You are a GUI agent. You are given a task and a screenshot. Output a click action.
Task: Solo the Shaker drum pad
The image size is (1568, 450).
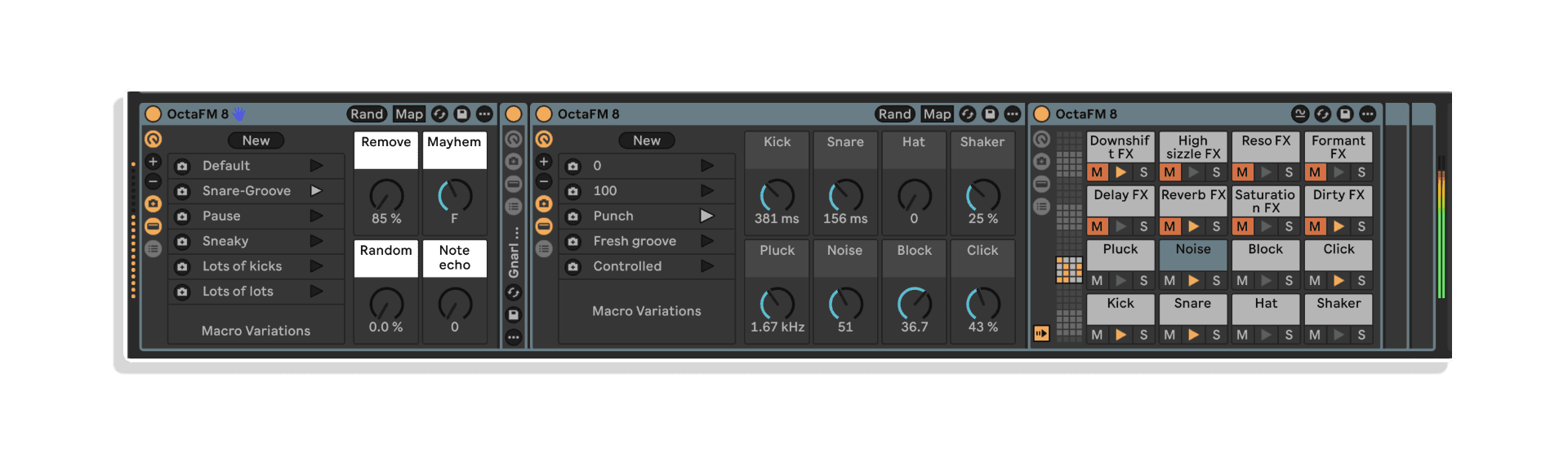tap(1361, 335)
